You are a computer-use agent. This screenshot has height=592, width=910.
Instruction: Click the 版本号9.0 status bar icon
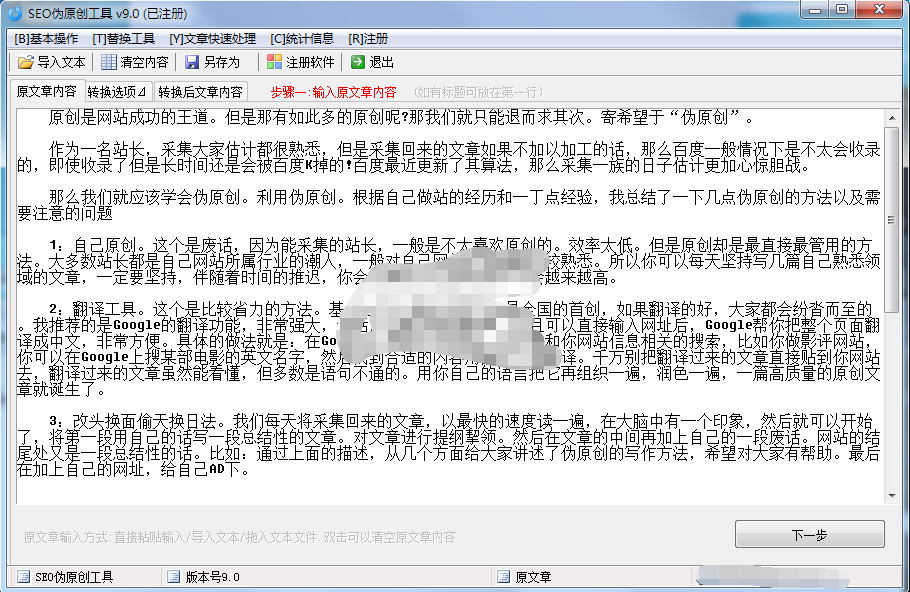click(173, 577)
